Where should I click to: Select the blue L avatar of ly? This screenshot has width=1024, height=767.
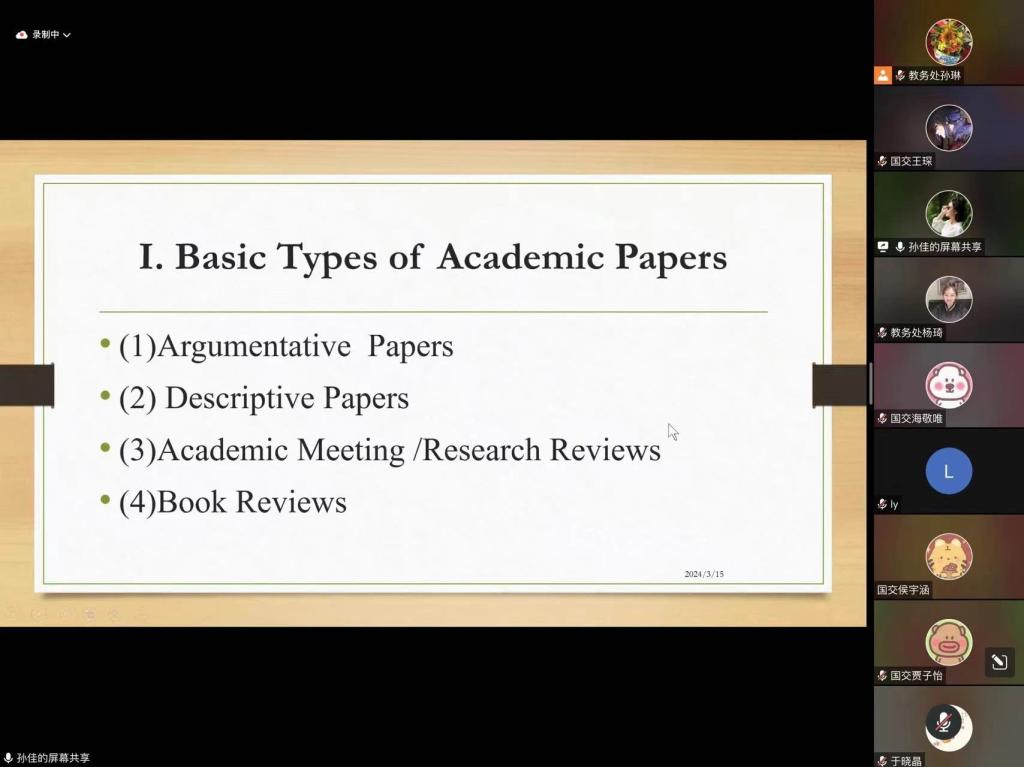pyautogui.click(x=948, y=471)
